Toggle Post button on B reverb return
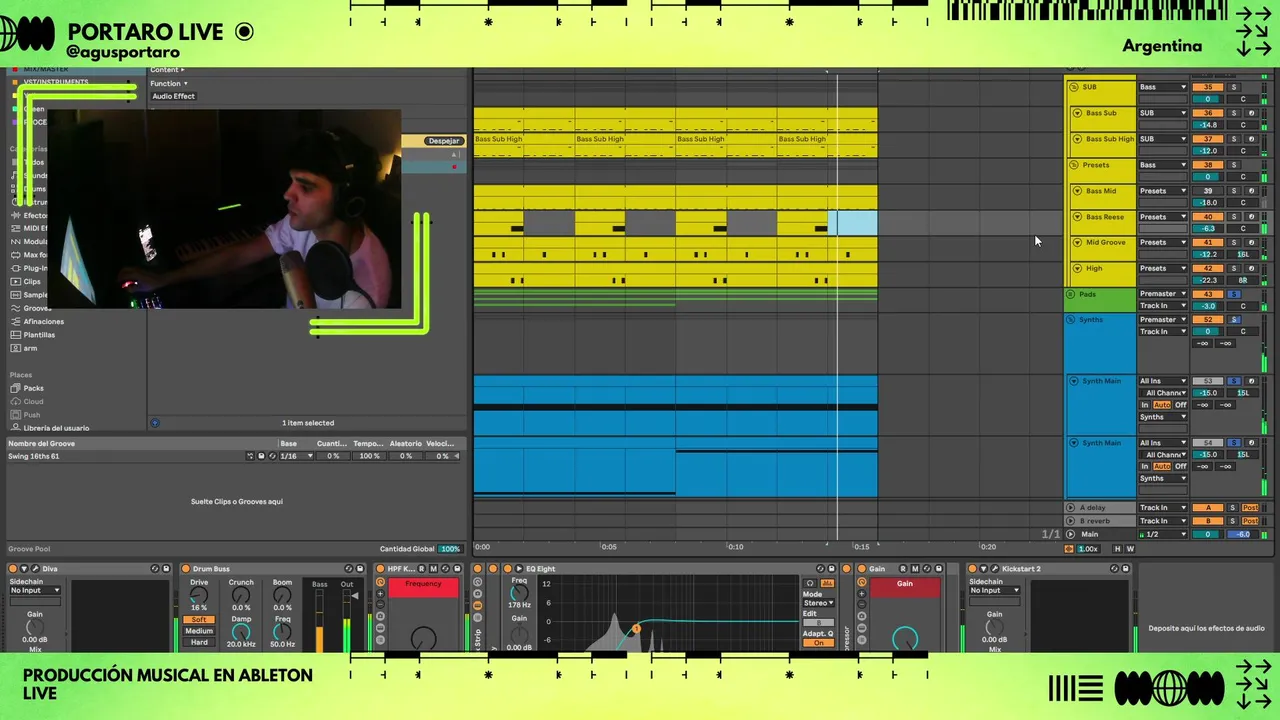 point(1250,521)
